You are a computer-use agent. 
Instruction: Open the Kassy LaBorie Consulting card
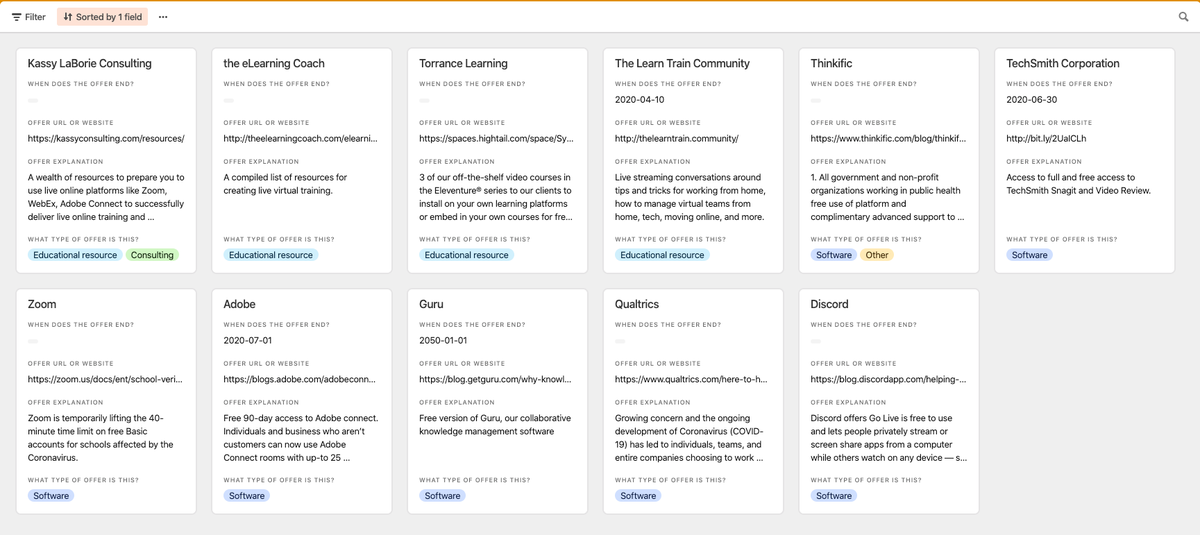click(x=107, y=160)
